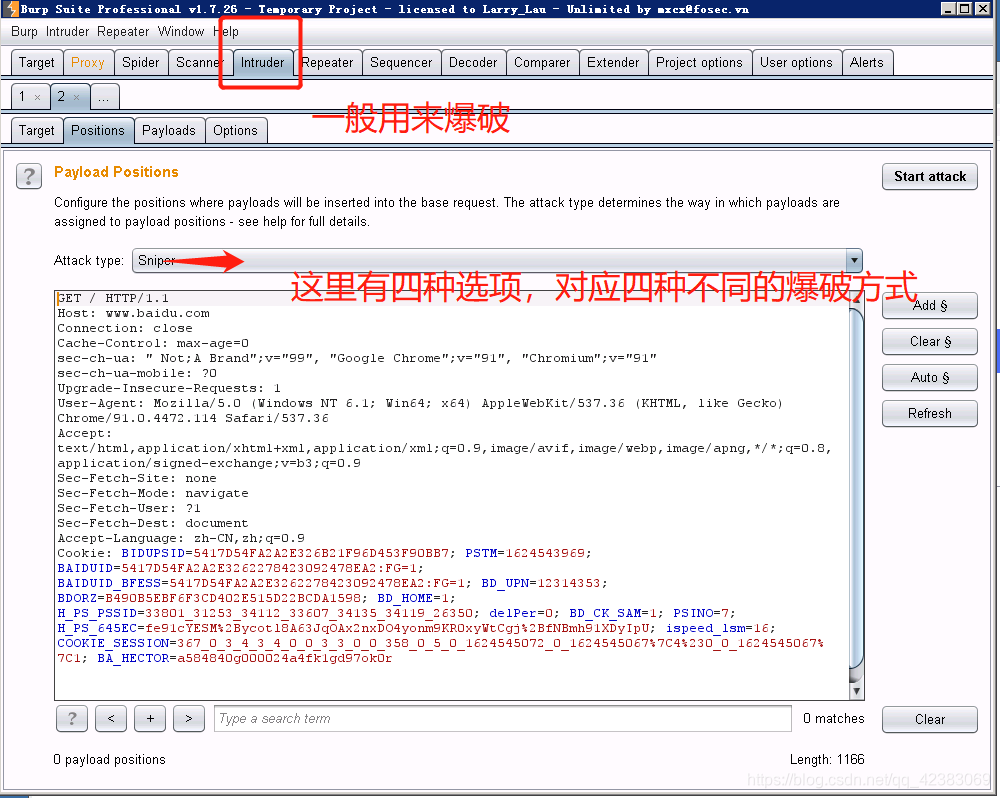This screenshot has width=1000, height=798.
Task: Open the Alerts tab
Action: point(867,63)
